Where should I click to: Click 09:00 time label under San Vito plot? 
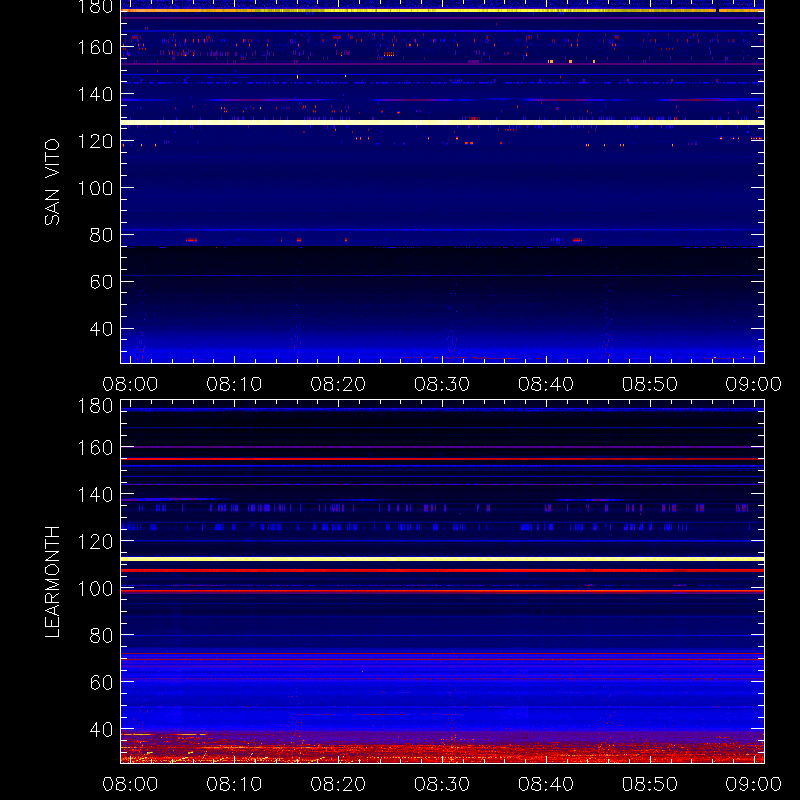pyautogui.click(x=754, y=384)
